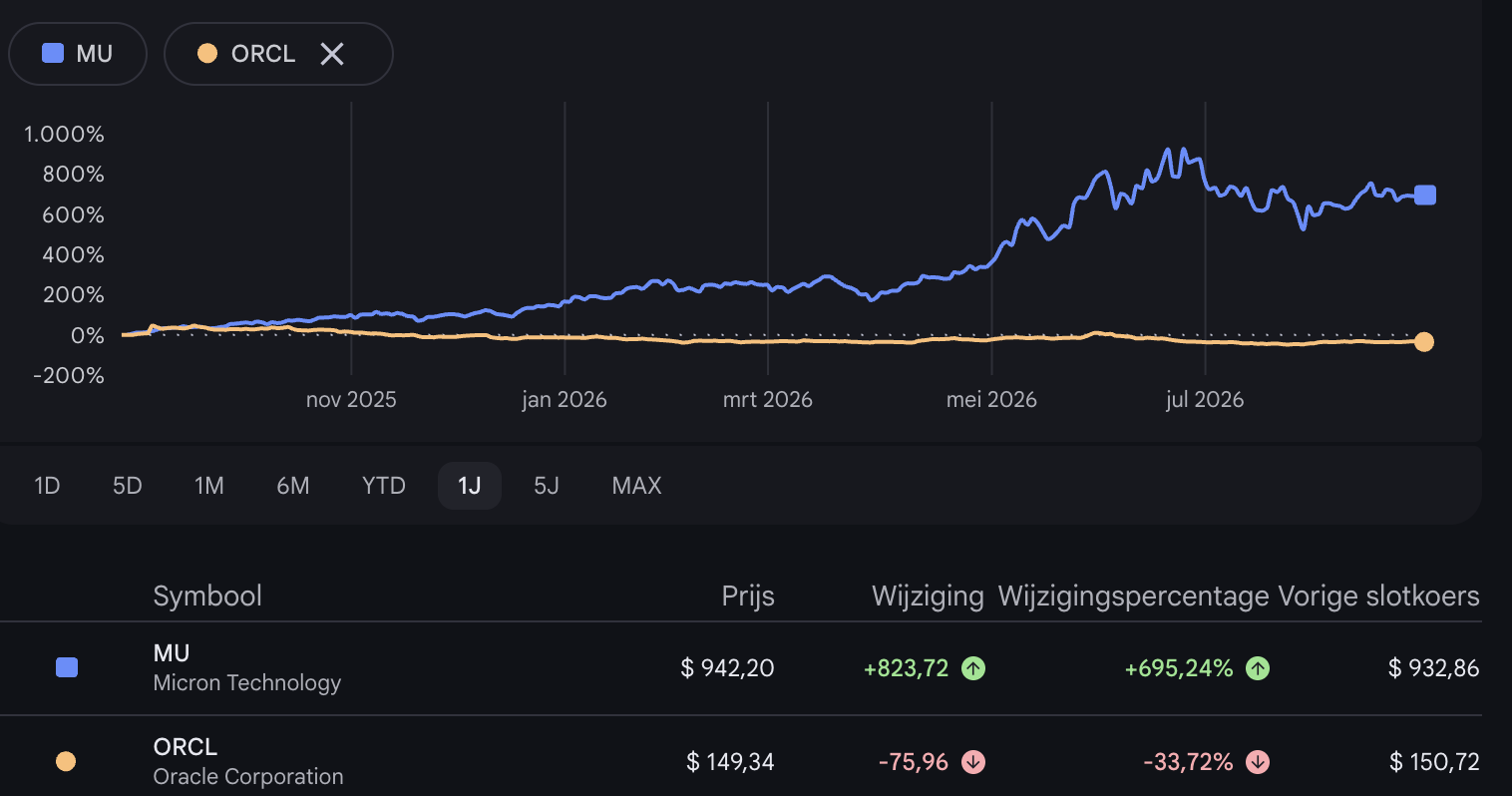Select the ORCL chip label above the chart
1512x796 pixels.
click(263, 54)
